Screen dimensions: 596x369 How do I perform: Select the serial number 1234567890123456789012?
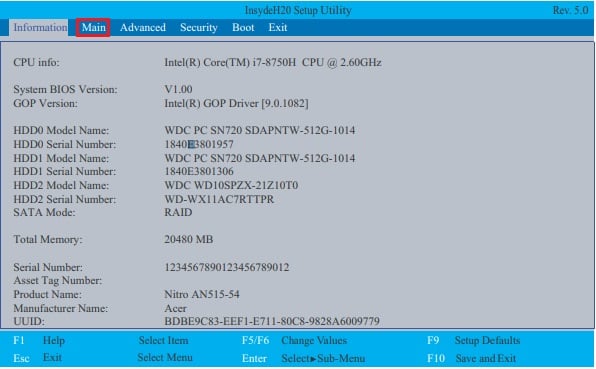pos(227,267)
